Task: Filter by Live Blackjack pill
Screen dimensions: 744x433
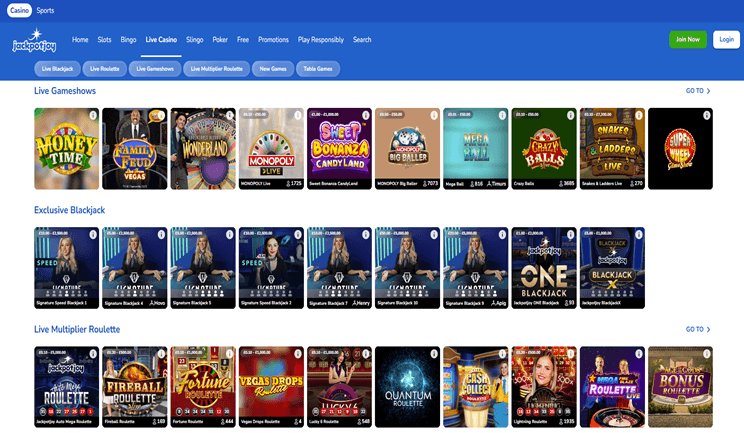Action: (x=57, y=69)
